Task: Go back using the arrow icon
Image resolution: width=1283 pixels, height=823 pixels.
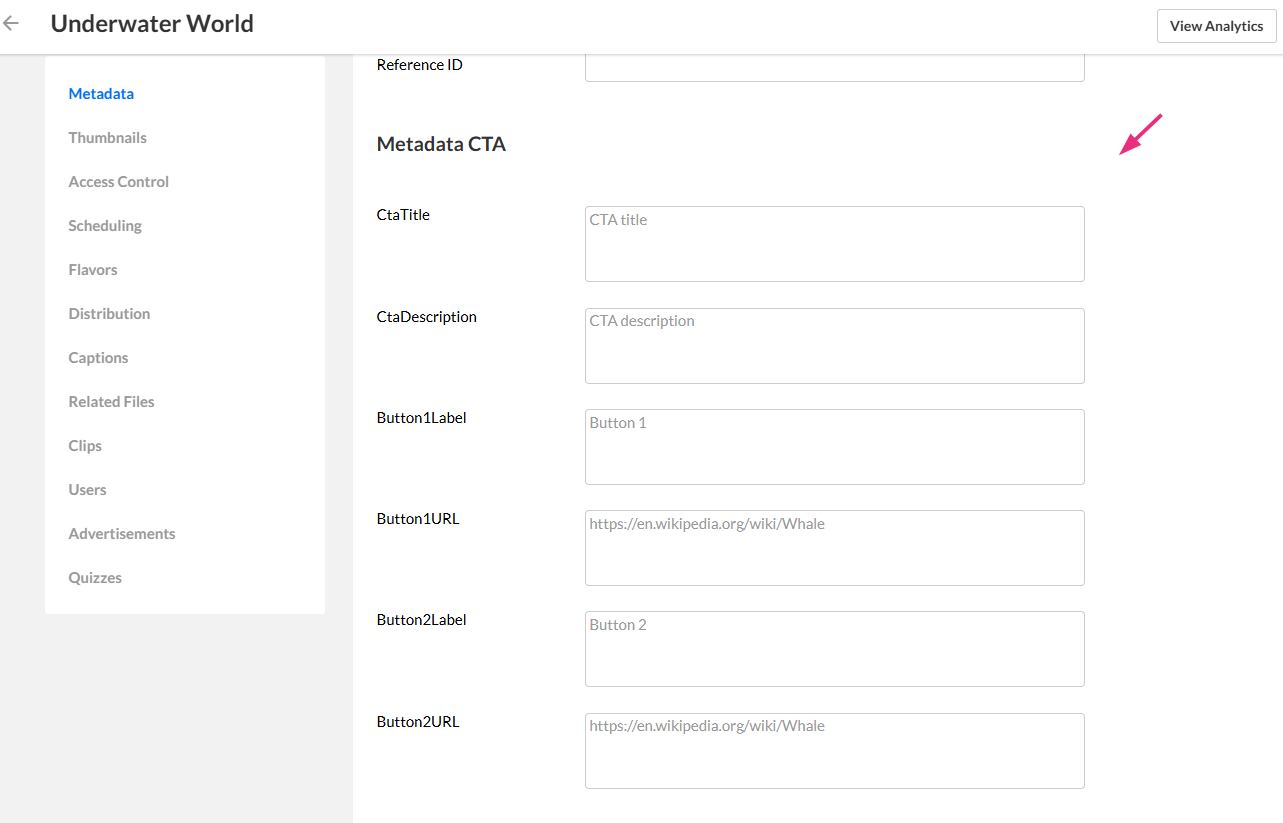Action: pos(11,23)
